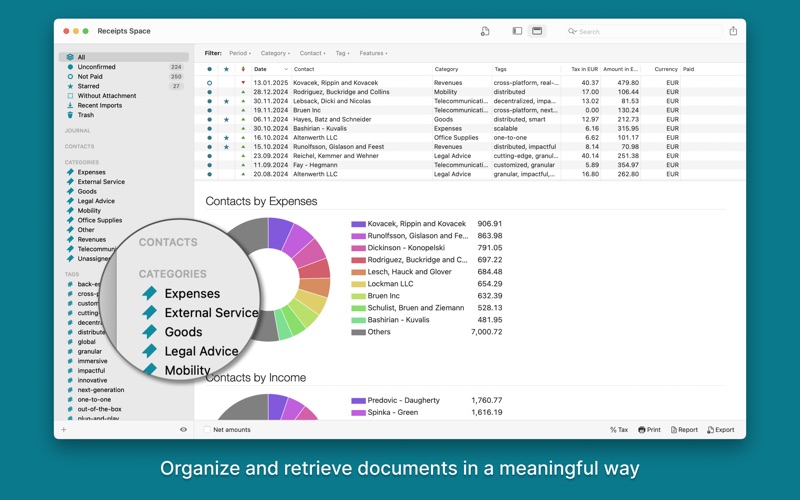Select the Goods category in sidebar

point(87,191)
